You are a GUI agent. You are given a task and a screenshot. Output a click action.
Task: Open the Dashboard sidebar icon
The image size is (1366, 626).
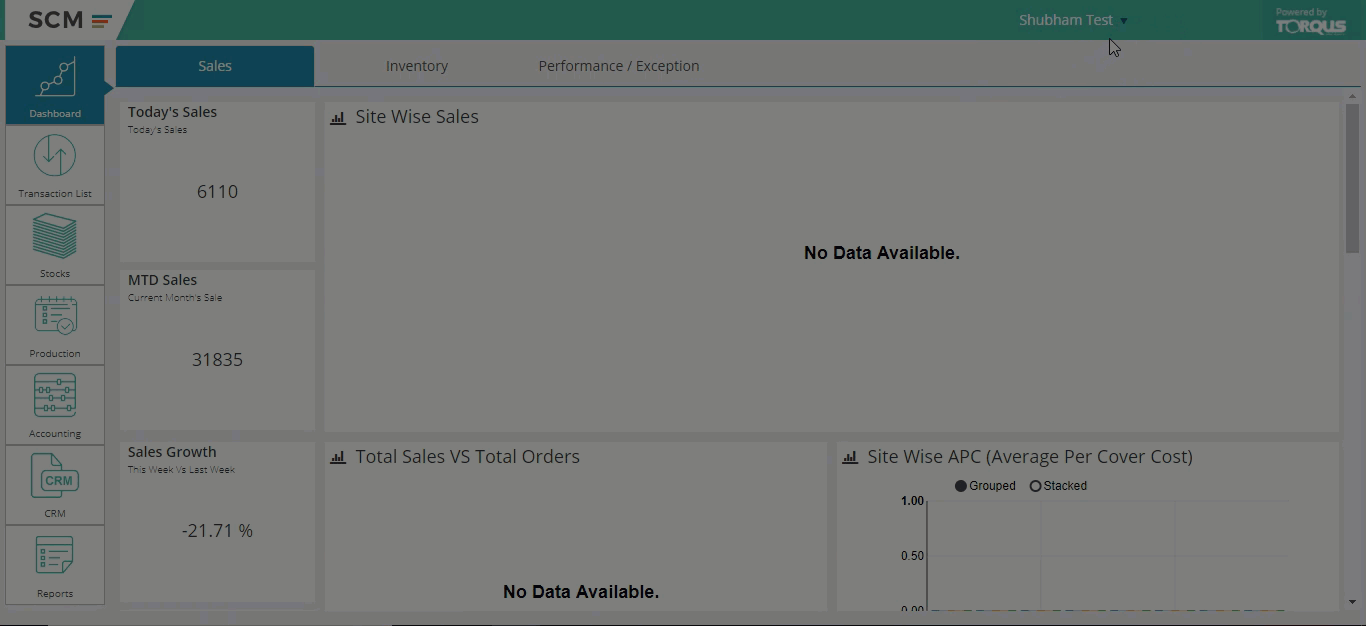click(55, 85)
